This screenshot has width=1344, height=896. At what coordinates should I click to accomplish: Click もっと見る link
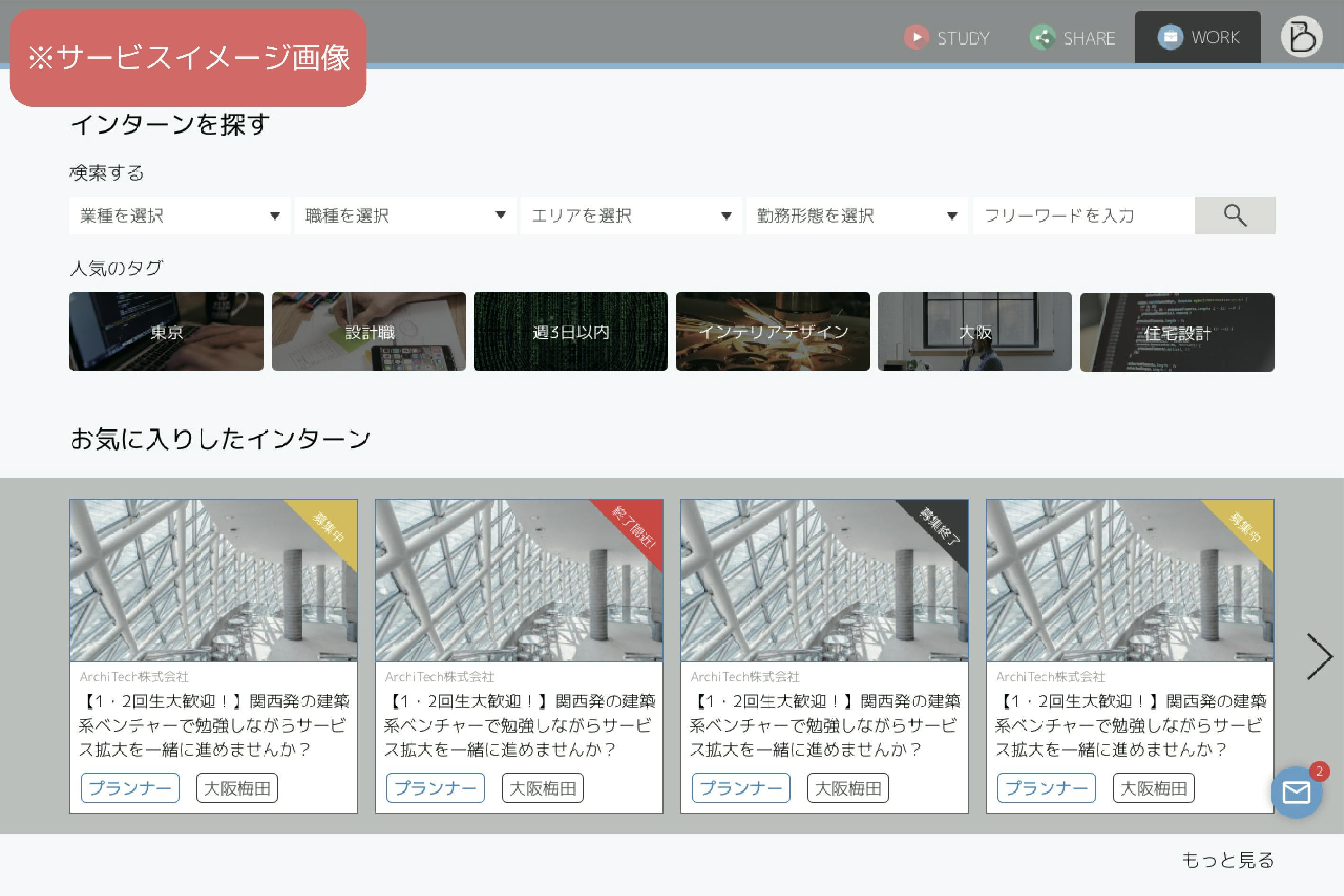point(1227,860)
